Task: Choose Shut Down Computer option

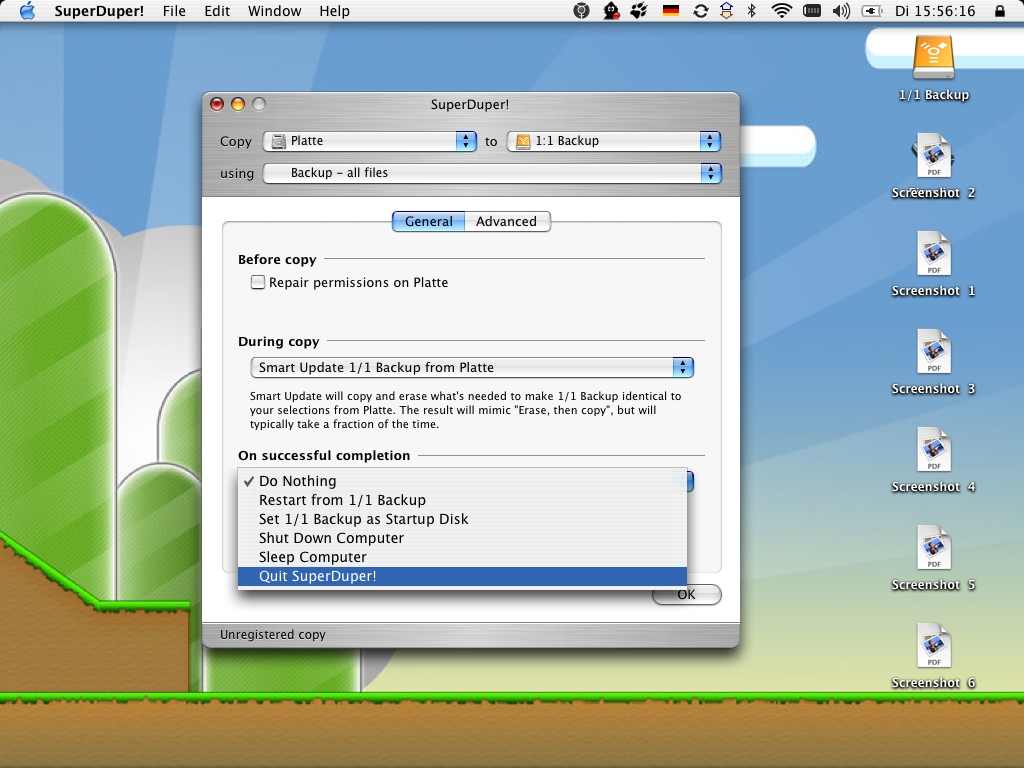Action: pyautogui.click(x=462, y=538)
